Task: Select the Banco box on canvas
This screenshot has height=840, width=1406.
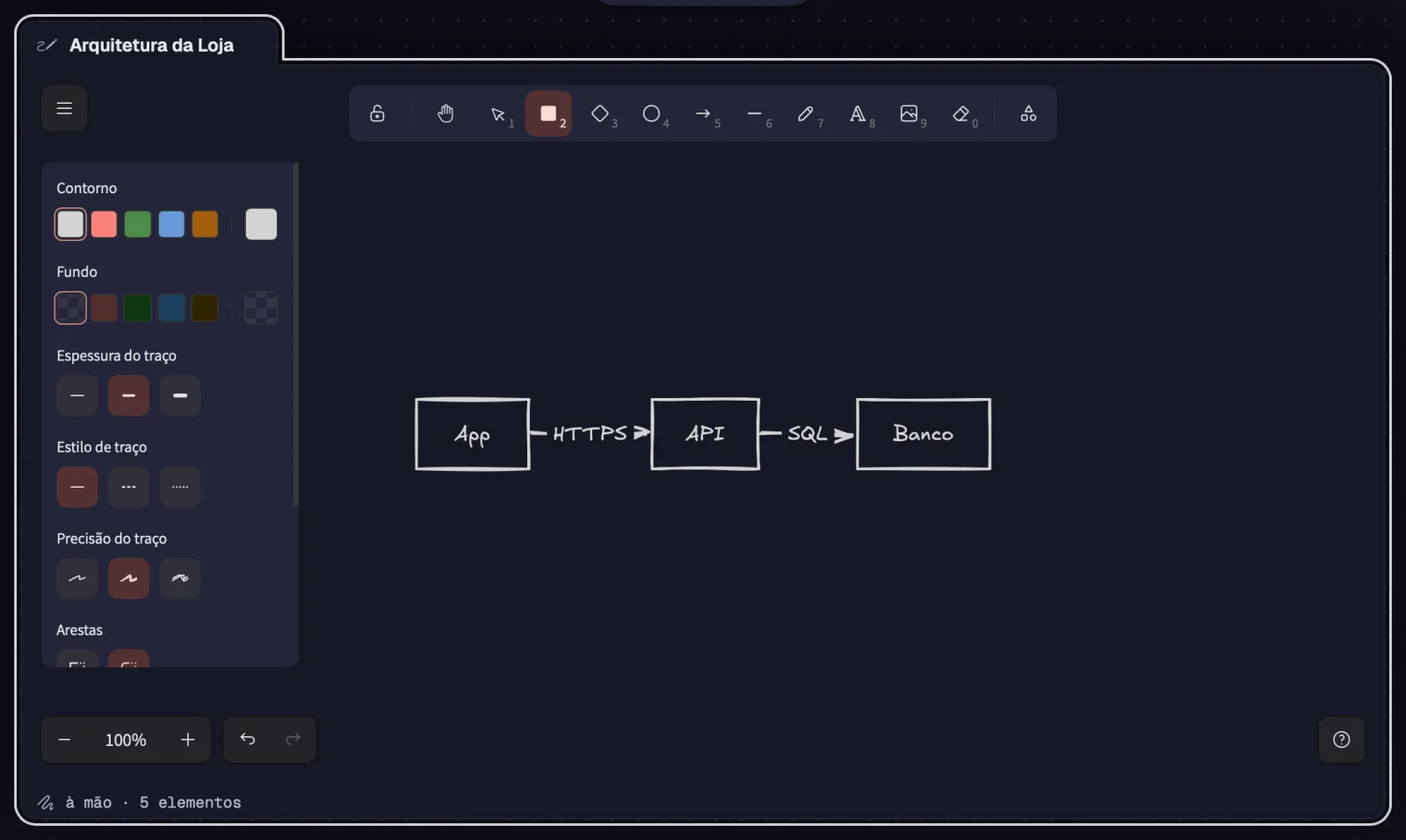Action: [924, 434]
